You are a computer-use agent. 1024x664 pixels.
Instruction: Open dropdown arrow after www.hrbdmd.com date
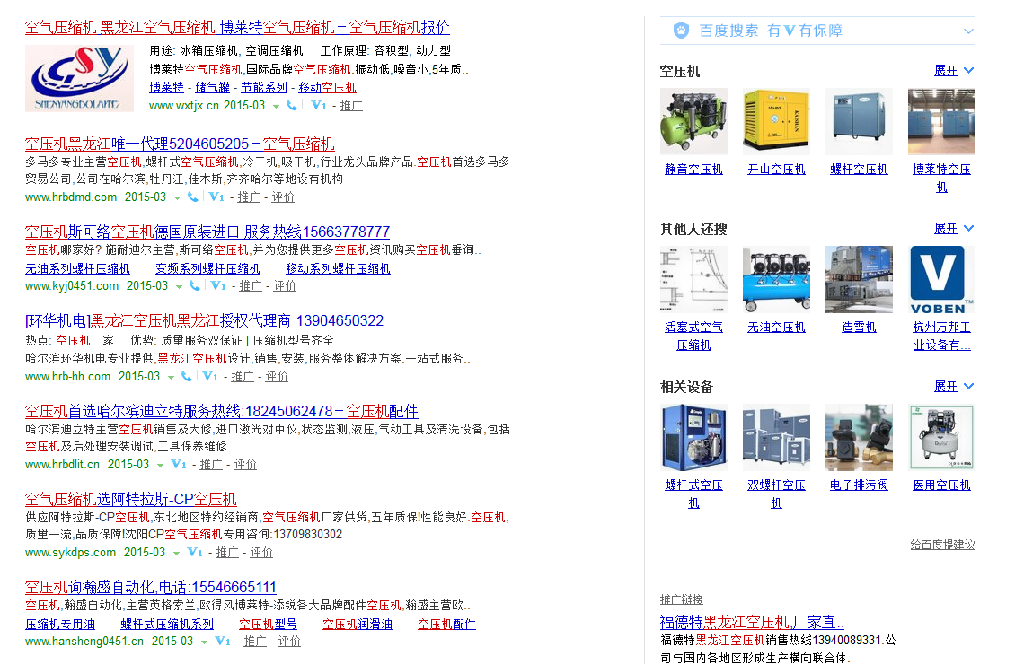177,197
